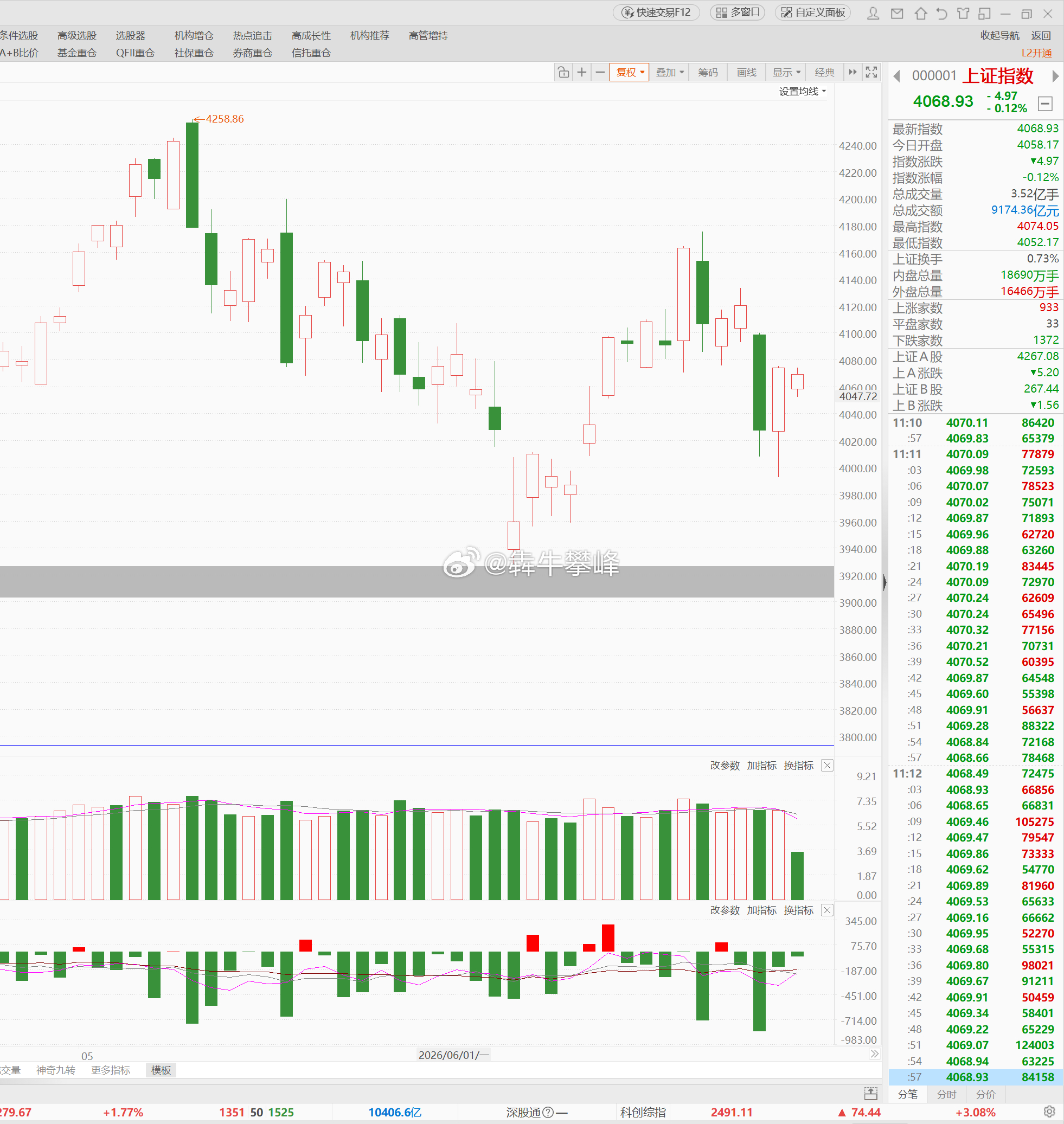Toggle 画线 drawing tools
Image resolution: width=1064 pixels, height=1124 pixels.
point(746,72)
